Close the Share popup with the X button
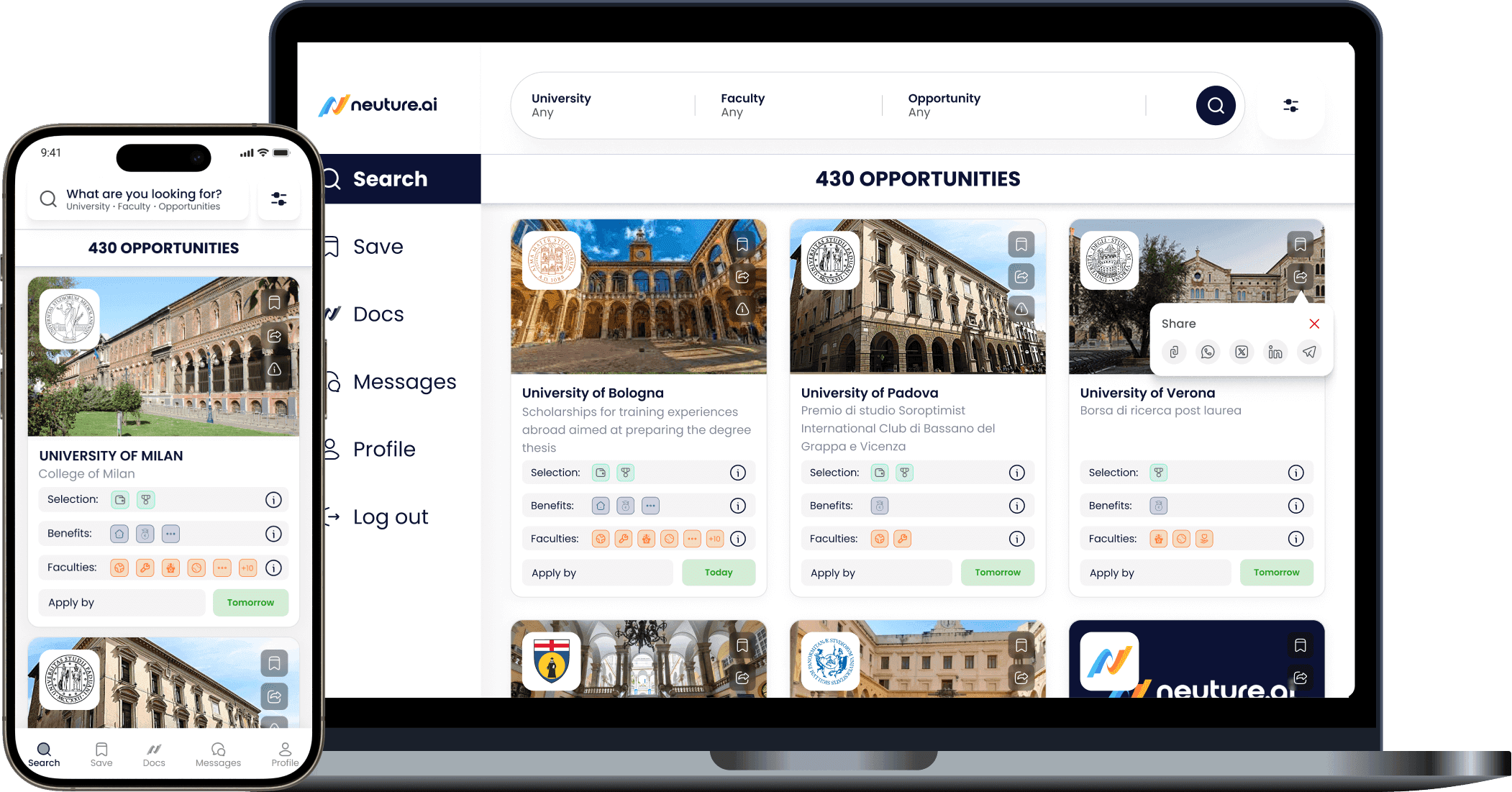This screenshot has height=792, width=1512. (1314, 322)
